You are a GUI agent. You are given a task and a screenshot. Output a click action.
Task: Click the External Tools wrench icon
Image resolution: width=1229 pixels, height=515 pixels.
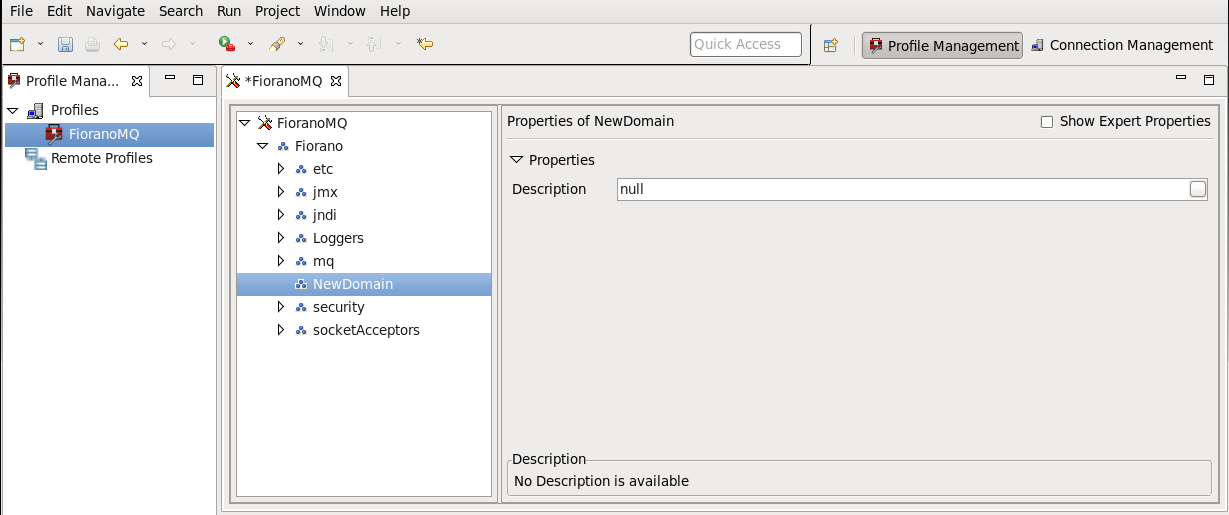278,44
